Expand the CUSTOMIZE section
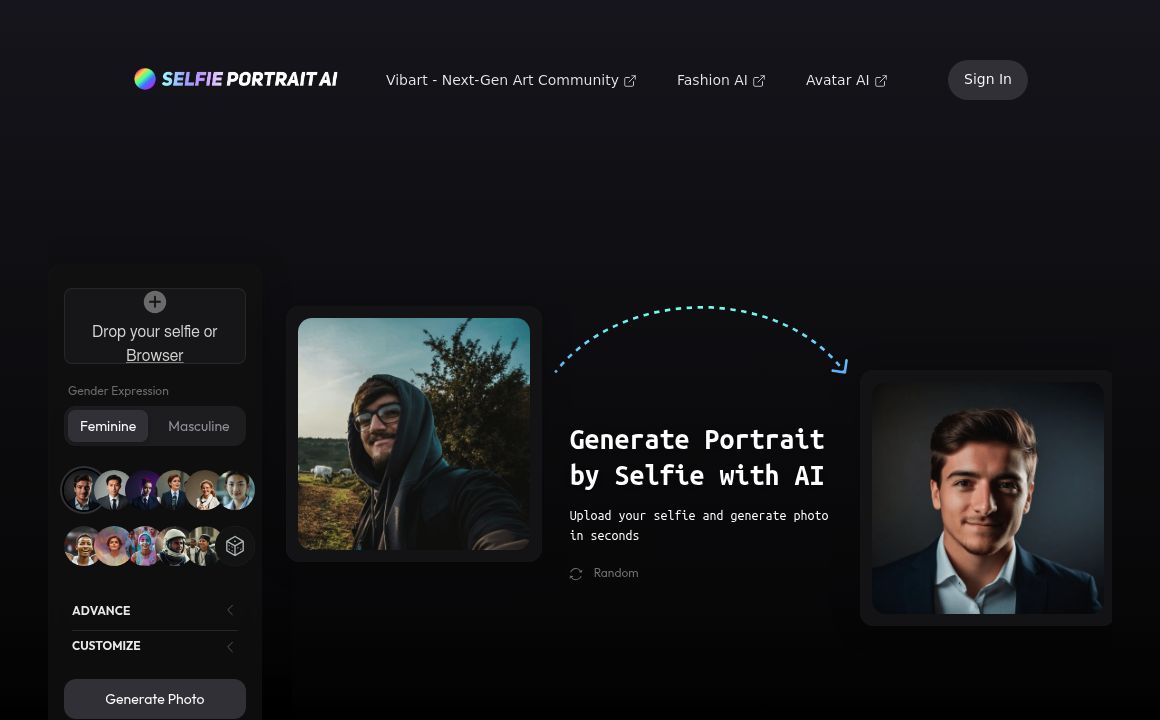The height and width of the screenshot is (720, 1160). tap(106, 646)
